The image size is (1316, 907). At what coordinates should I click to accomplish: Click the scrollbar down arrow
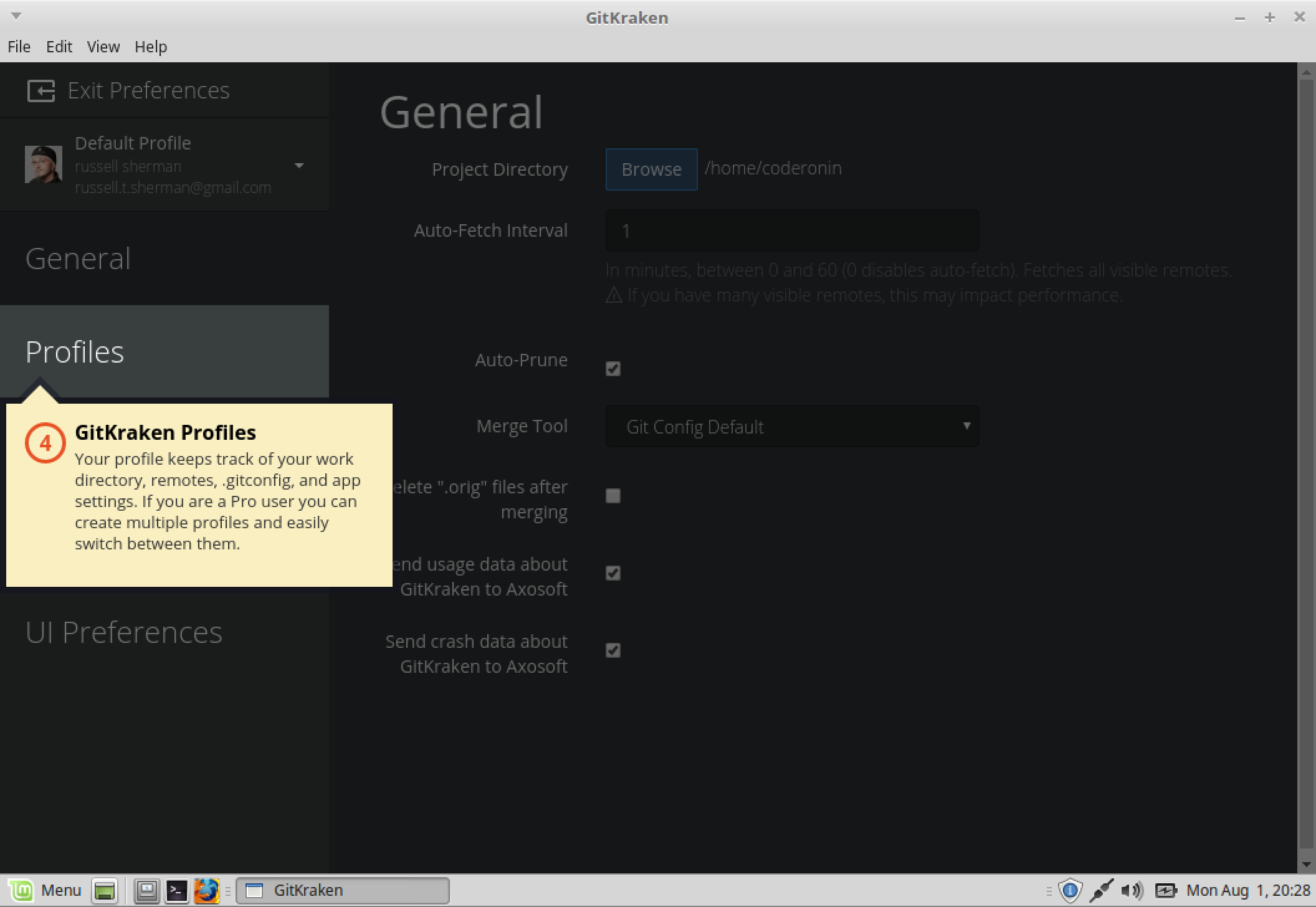coord(1306,864)
